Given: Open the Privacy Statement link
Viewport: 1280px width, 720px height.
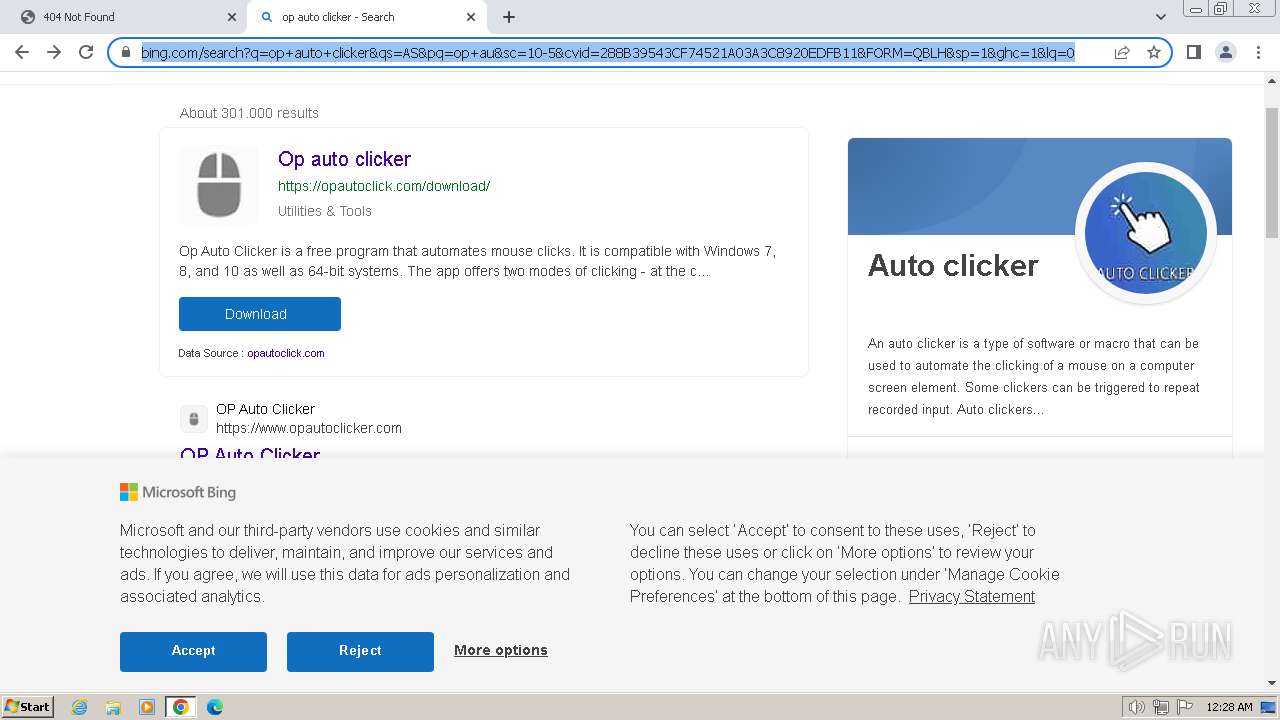Looking at the screenshot, I should (972, 596).
